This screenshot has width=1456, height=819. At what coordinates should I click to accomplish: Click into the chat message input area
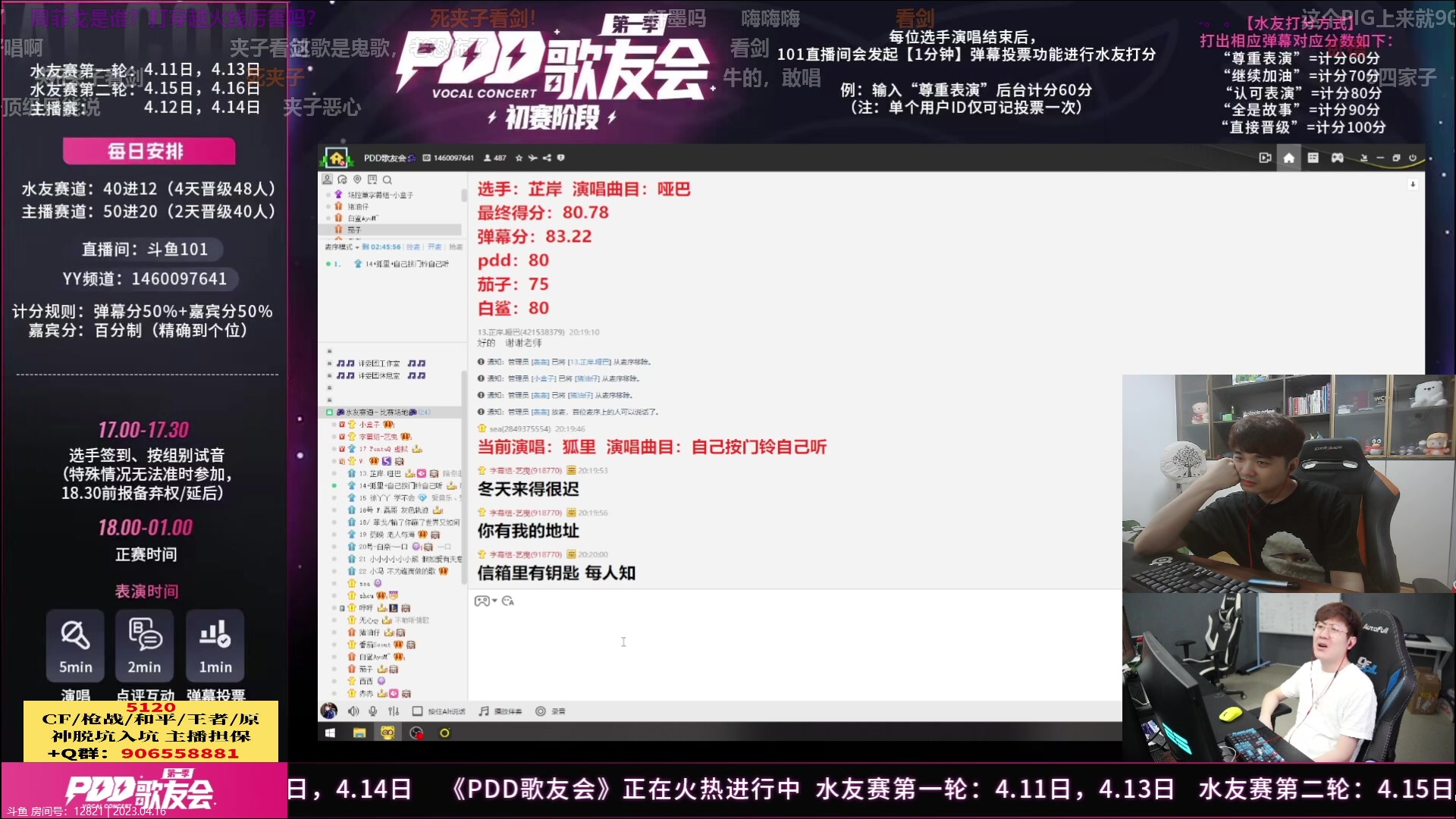pos(794,654)
